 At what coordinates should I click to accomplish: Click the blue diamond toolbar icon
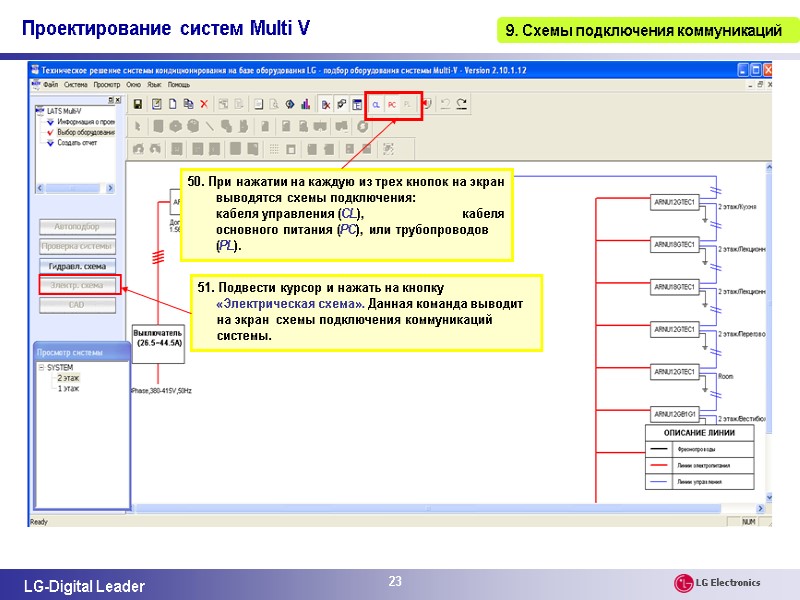(x=290, y=105)
